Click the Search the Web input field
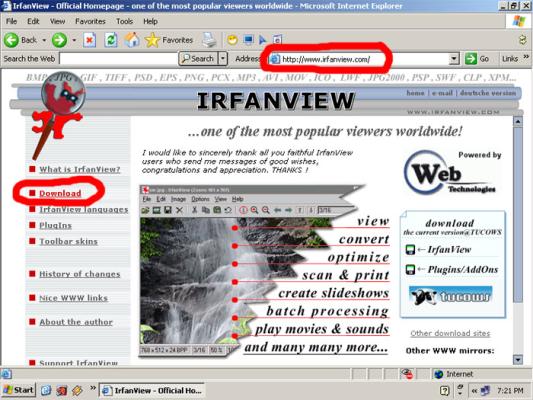 pyautogui.click(x=118, y=59)
